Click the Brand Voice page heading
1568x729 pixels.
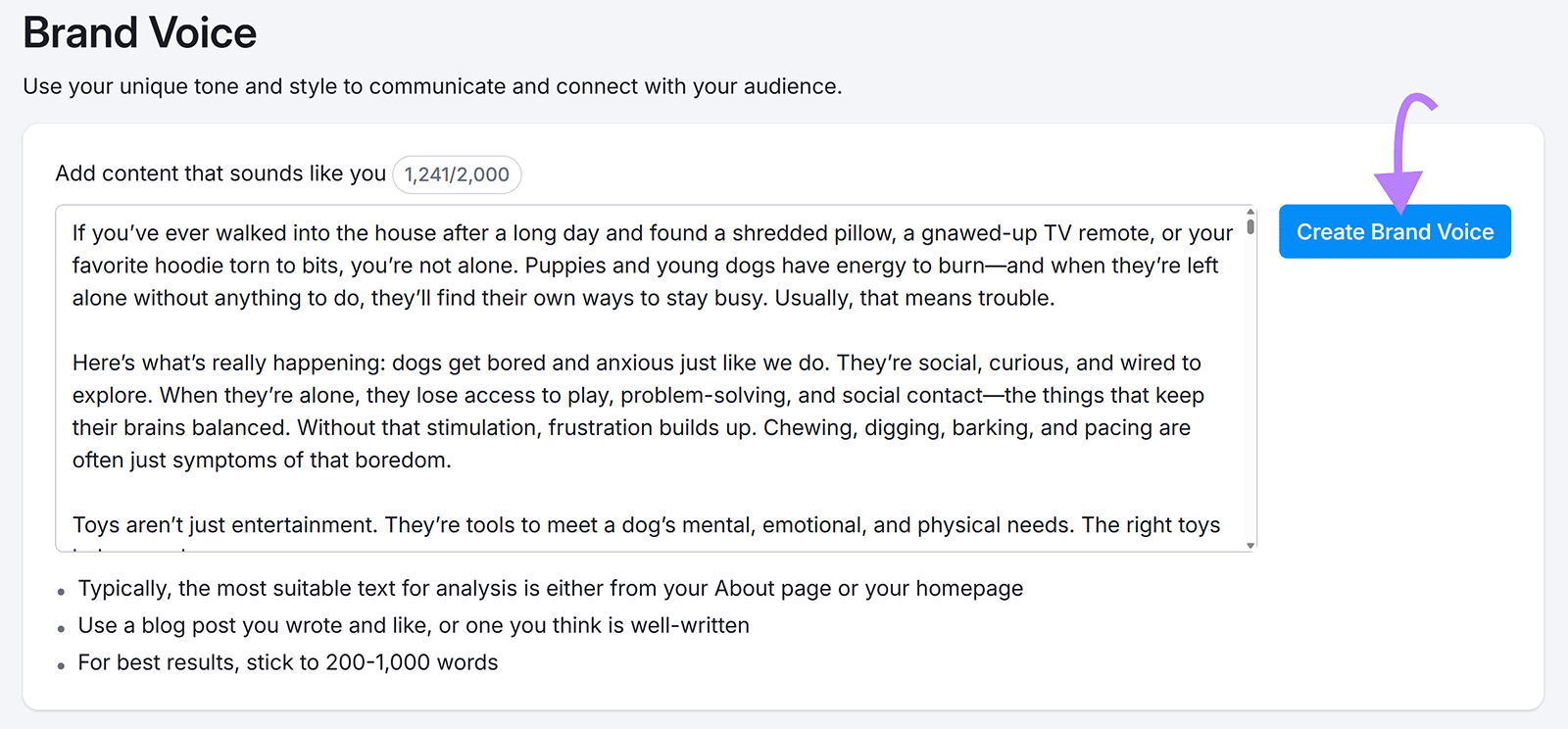point(139,32)
